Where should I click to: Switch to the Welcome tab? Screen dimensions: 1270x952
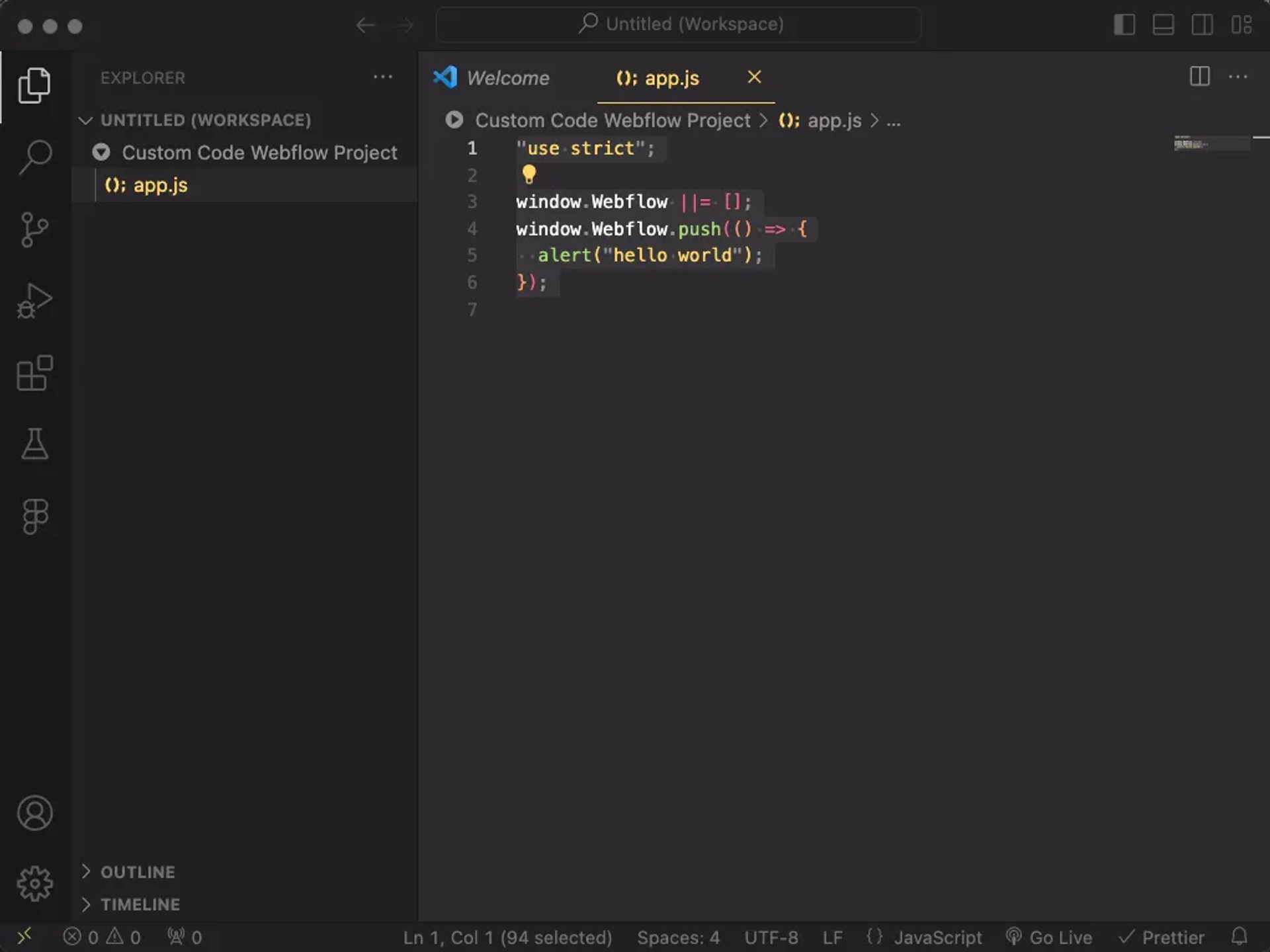click(x=508, y=78)
